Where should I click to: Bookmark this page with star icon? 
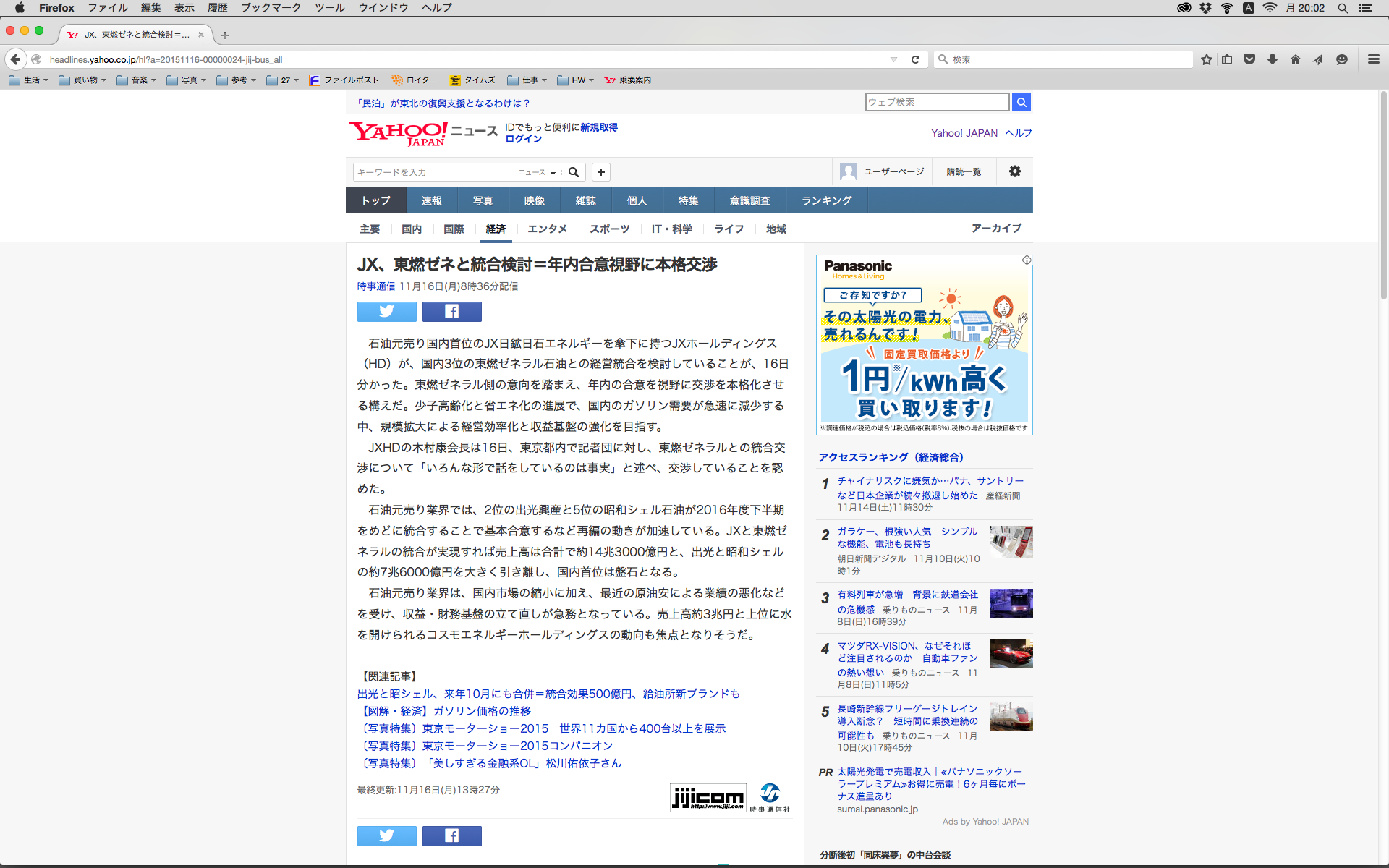coord(1206,59)
